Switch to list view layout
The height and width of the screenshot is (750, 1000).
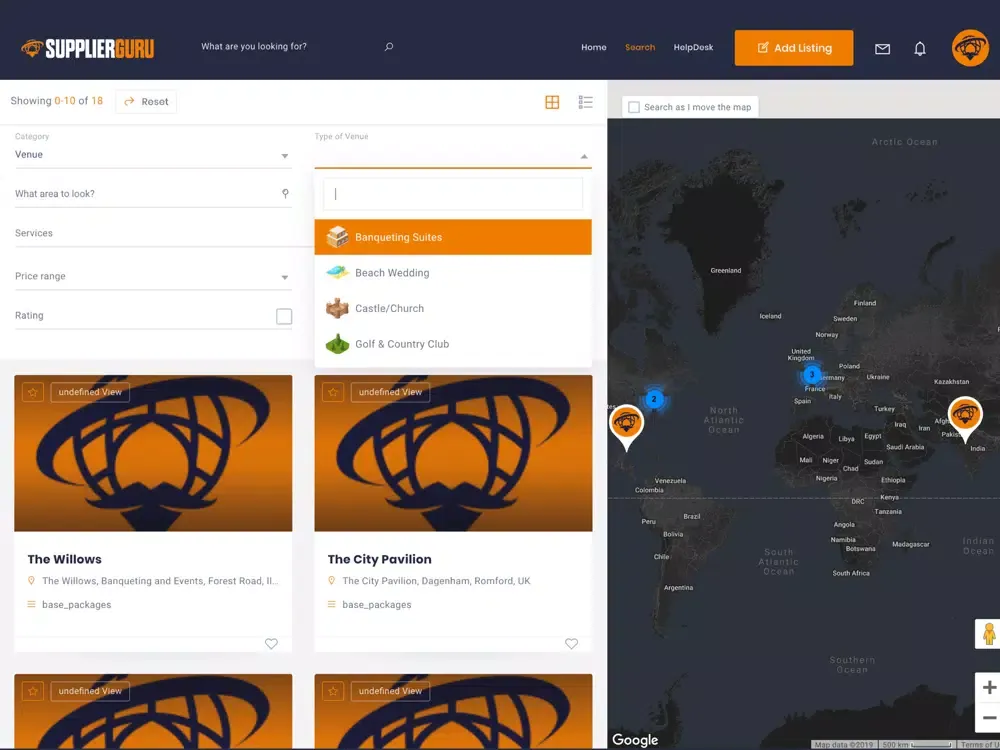pyautogui.click(x=585, y=102)
